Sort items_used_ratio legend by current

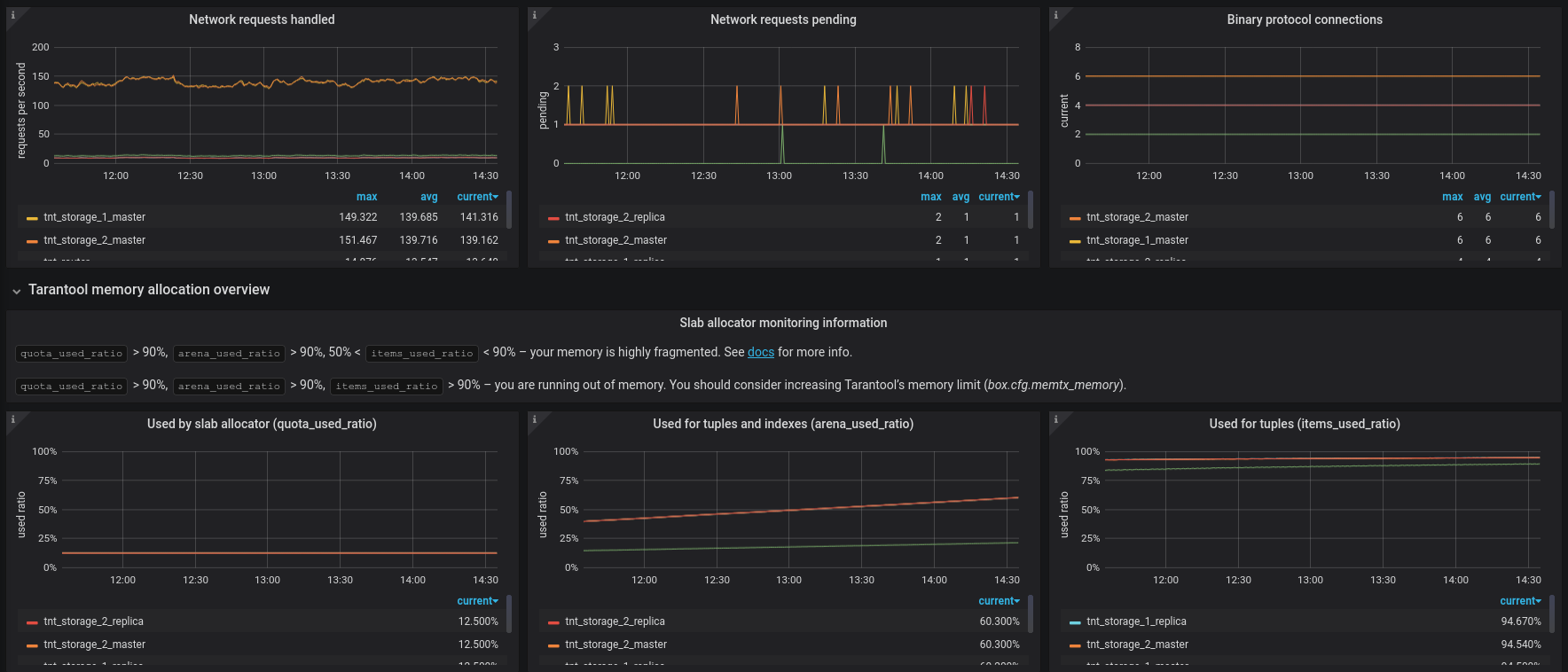coord(1521,601)
